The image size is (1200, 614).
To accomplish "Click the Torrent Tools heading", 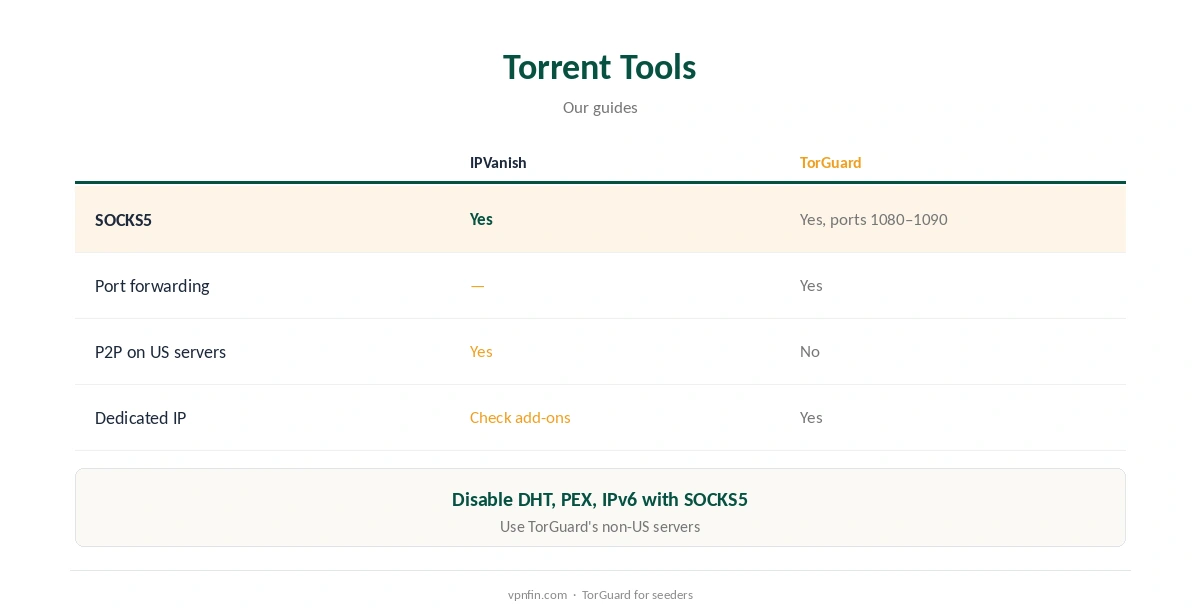I will pos(599,67).
